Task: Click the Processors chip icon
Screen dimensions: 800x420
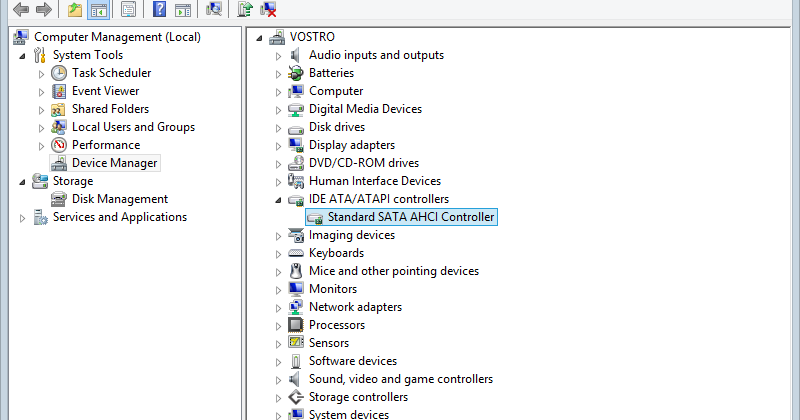Action: click(295, 325)
